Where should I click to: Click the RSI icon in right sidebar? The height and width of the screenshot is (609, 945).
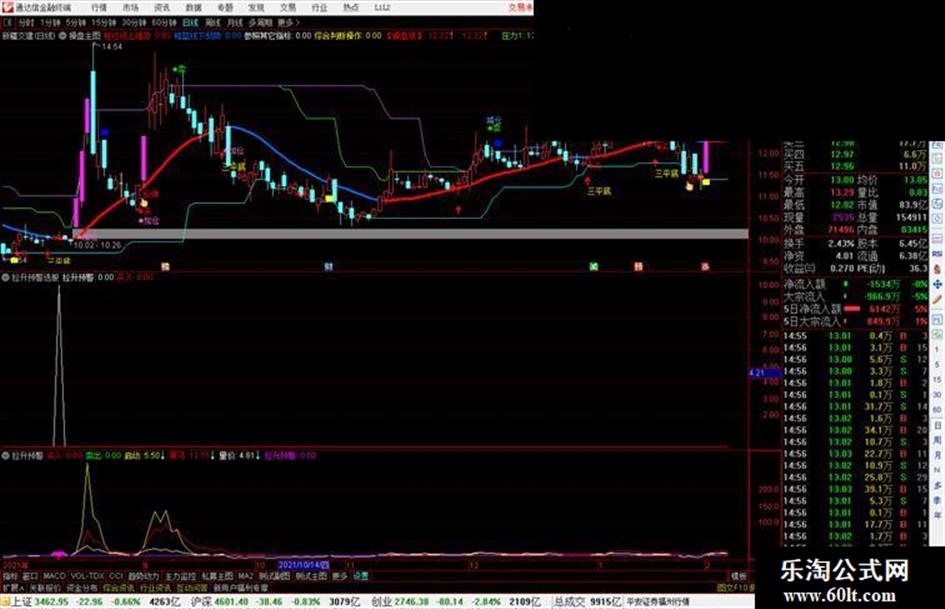(937, 254)
